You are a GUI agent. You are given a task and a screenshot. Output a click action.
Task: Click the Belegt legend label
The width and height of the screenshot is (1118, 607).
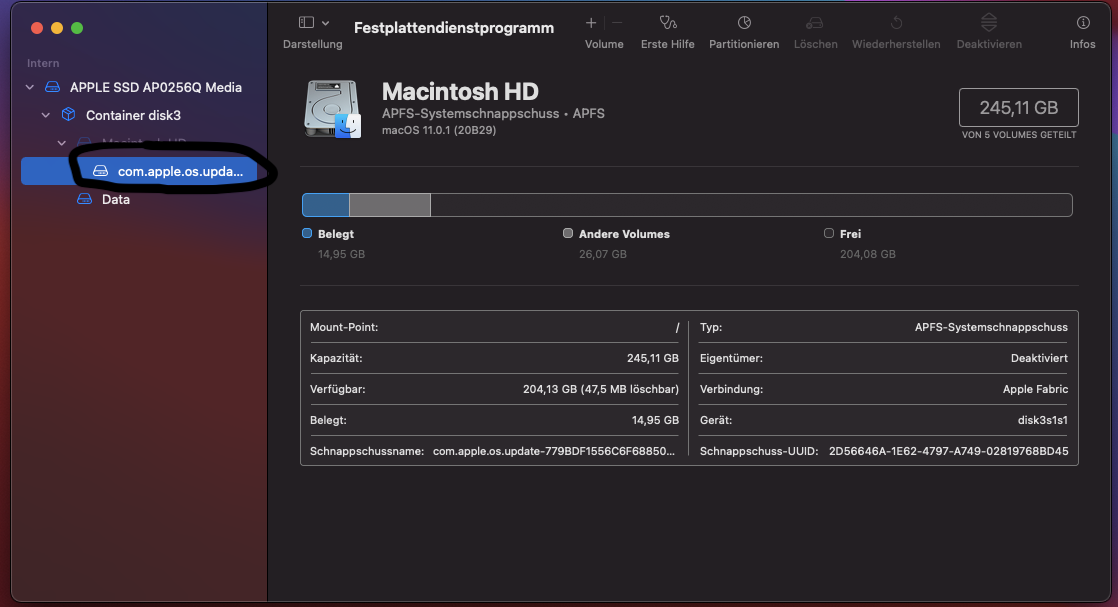336,234
